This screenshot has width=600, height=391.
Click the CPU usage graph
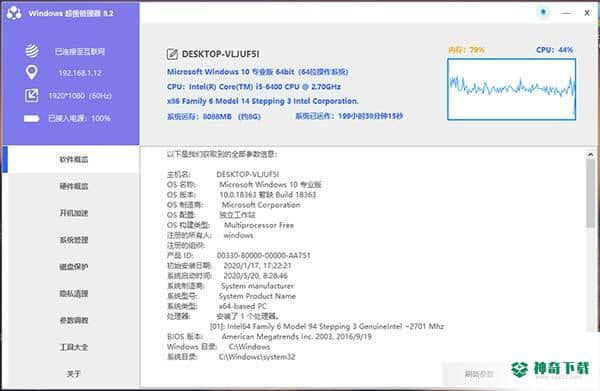point(512,89)
